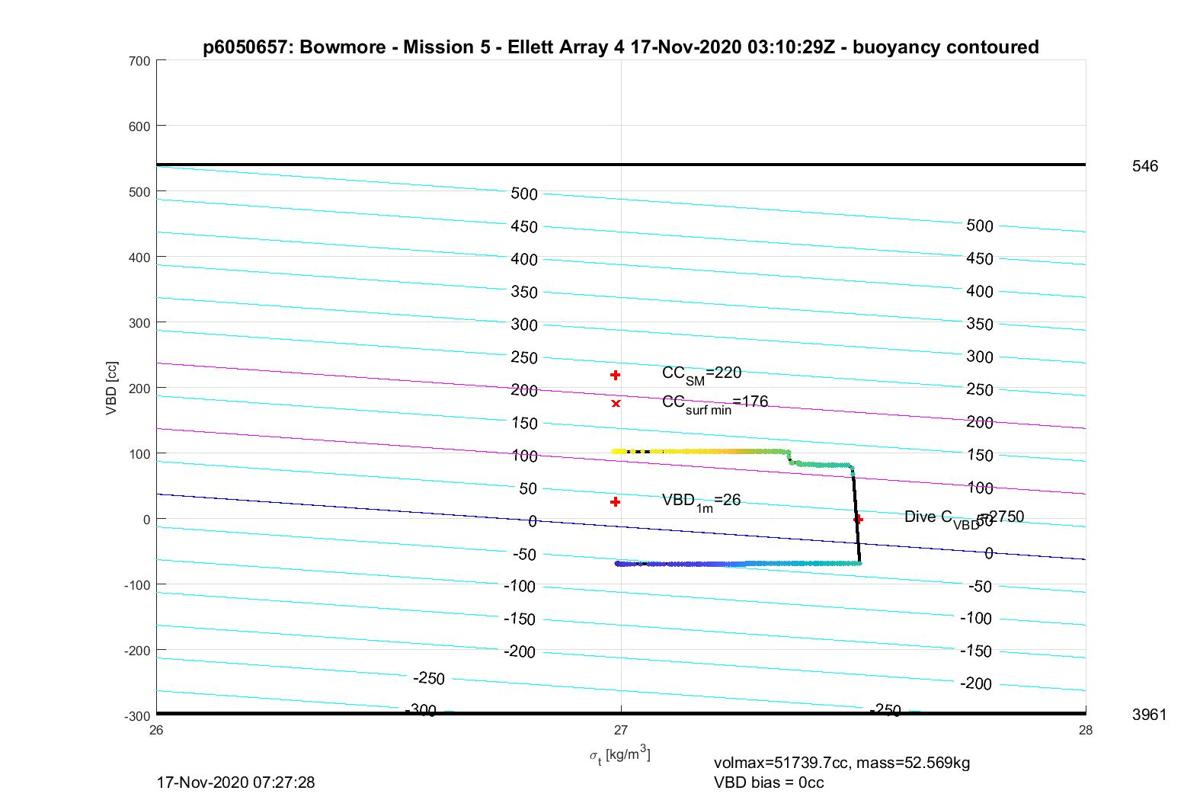Select the 'VBD [cc]' y-axis label
1200x804 pixels.
point(113,386)
